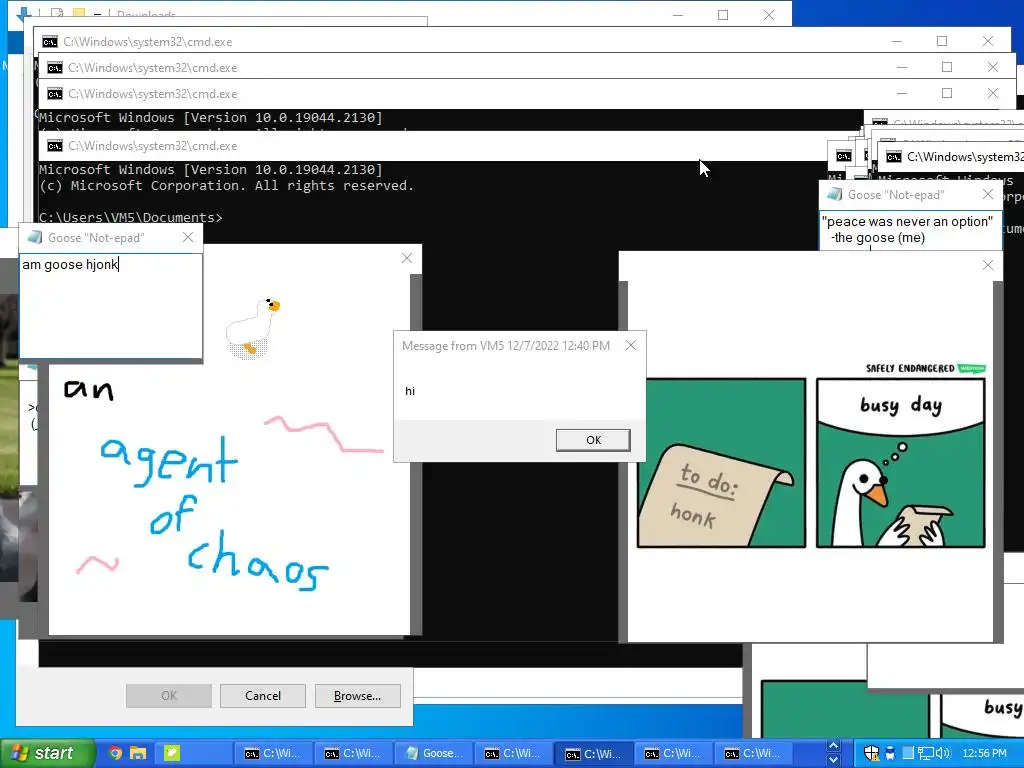Close the Message from VM5 dialog
This screenshot has width=1024, height=768.
coord(630,345)
